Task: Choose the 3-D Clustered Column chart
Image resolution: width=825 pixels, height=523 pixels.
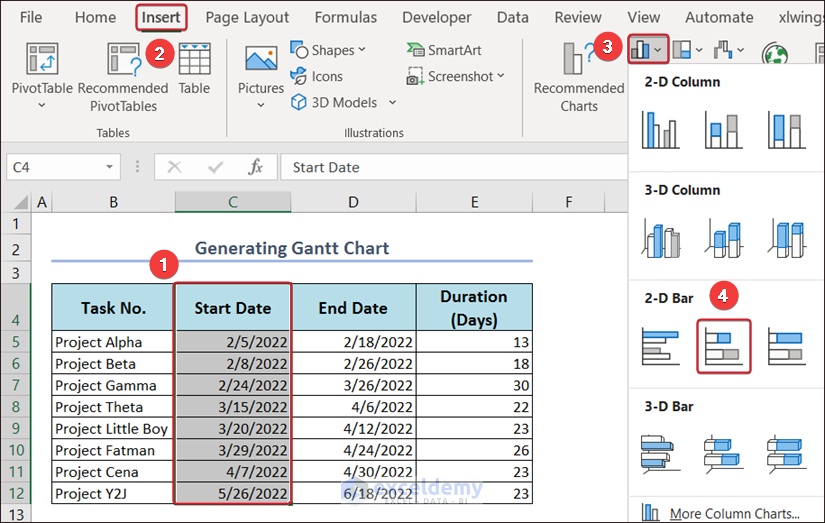Action: [x=660, y=238]
